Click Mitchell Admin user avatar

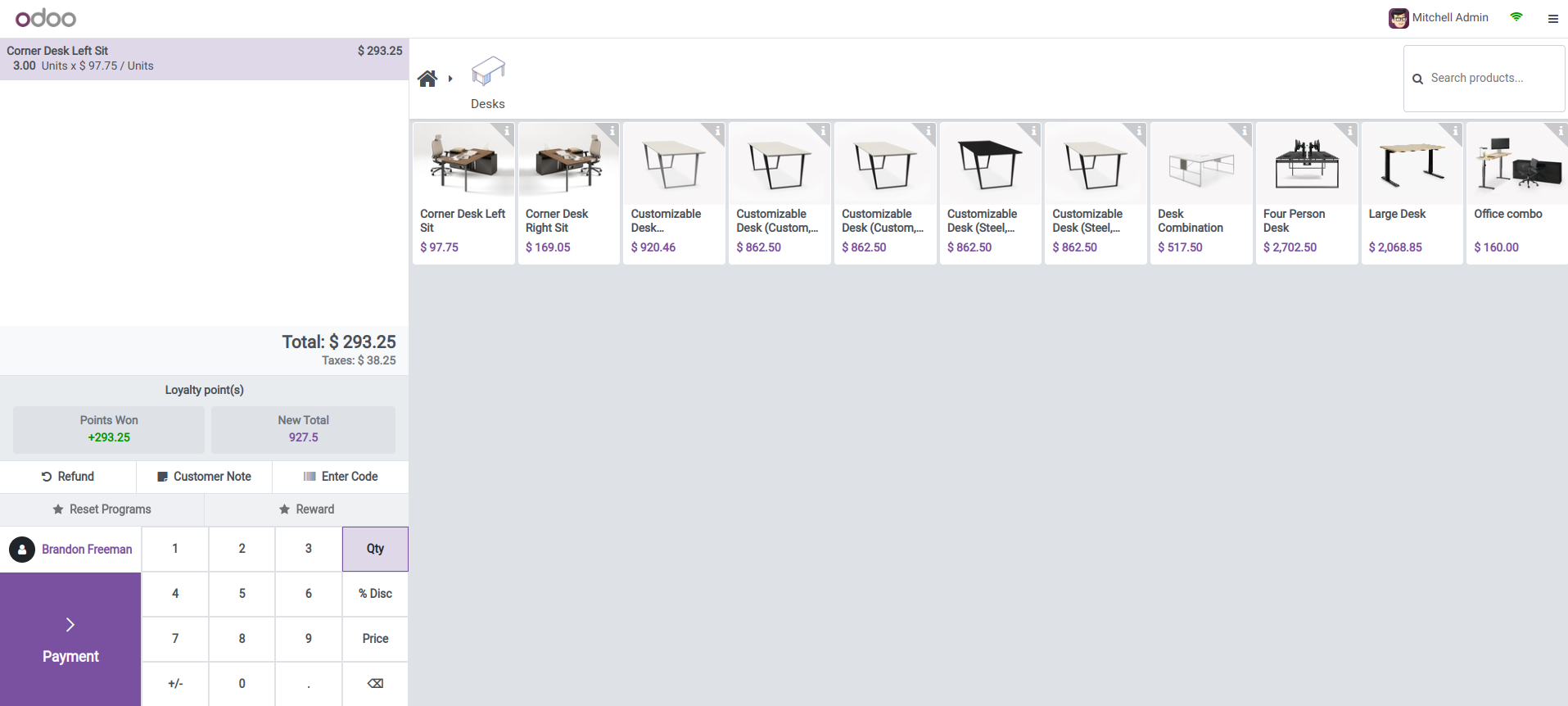click(x=1398, y=18)
